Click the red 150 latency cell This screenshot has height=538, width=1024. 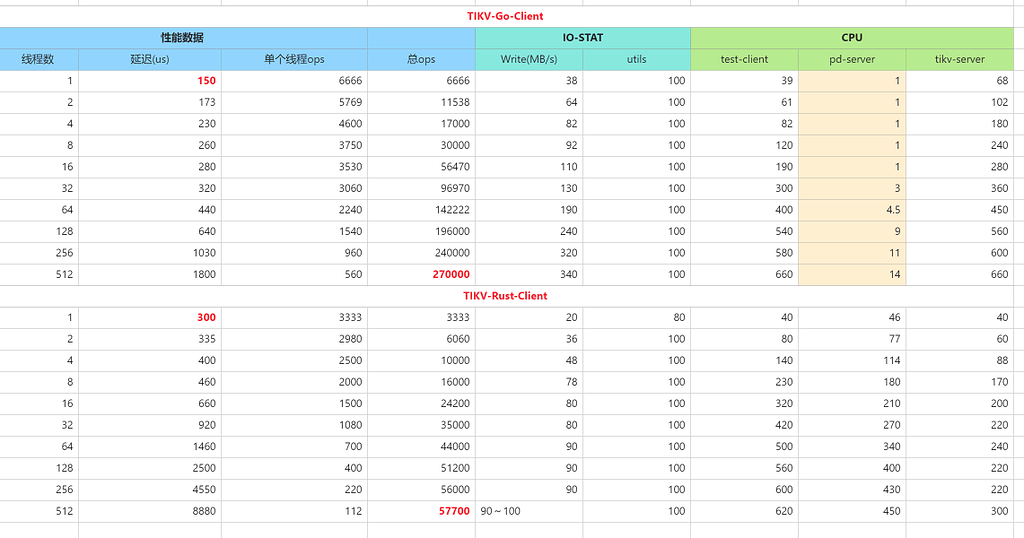pyautogui.click(x=206, y=81)
